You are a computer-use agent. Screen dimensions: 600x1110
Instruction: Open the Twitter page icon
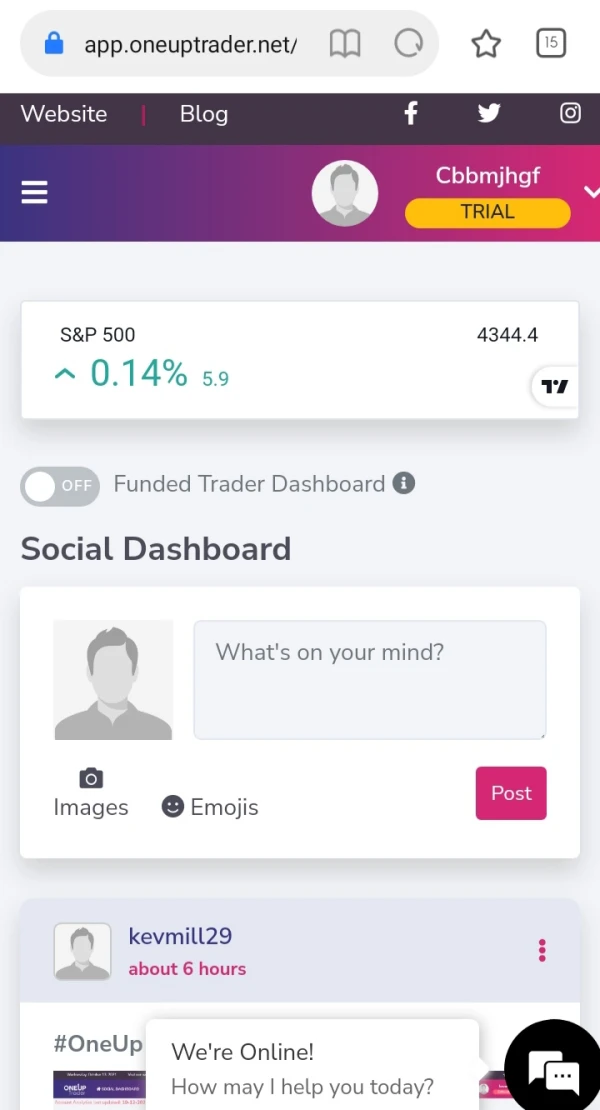(x=489, y=113)
